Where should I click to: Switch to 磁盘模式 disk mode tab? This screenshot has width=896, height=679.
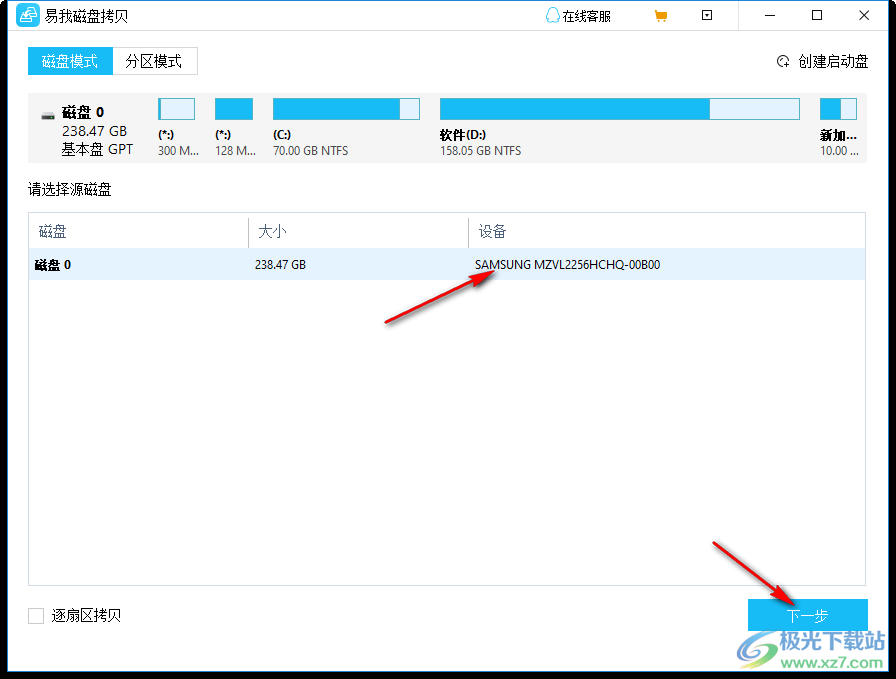pos(70,61)
